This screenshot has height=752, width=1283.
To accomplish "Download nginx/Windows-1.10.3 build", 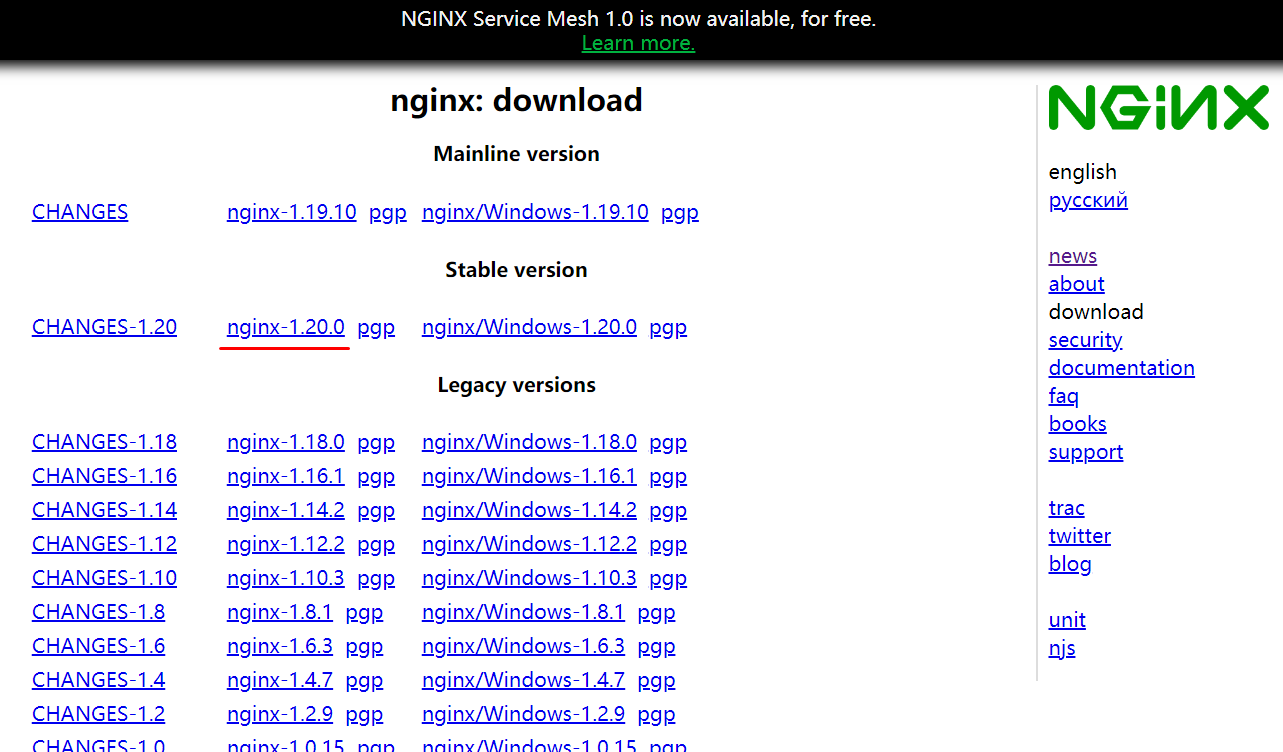I will click(529, 578).
